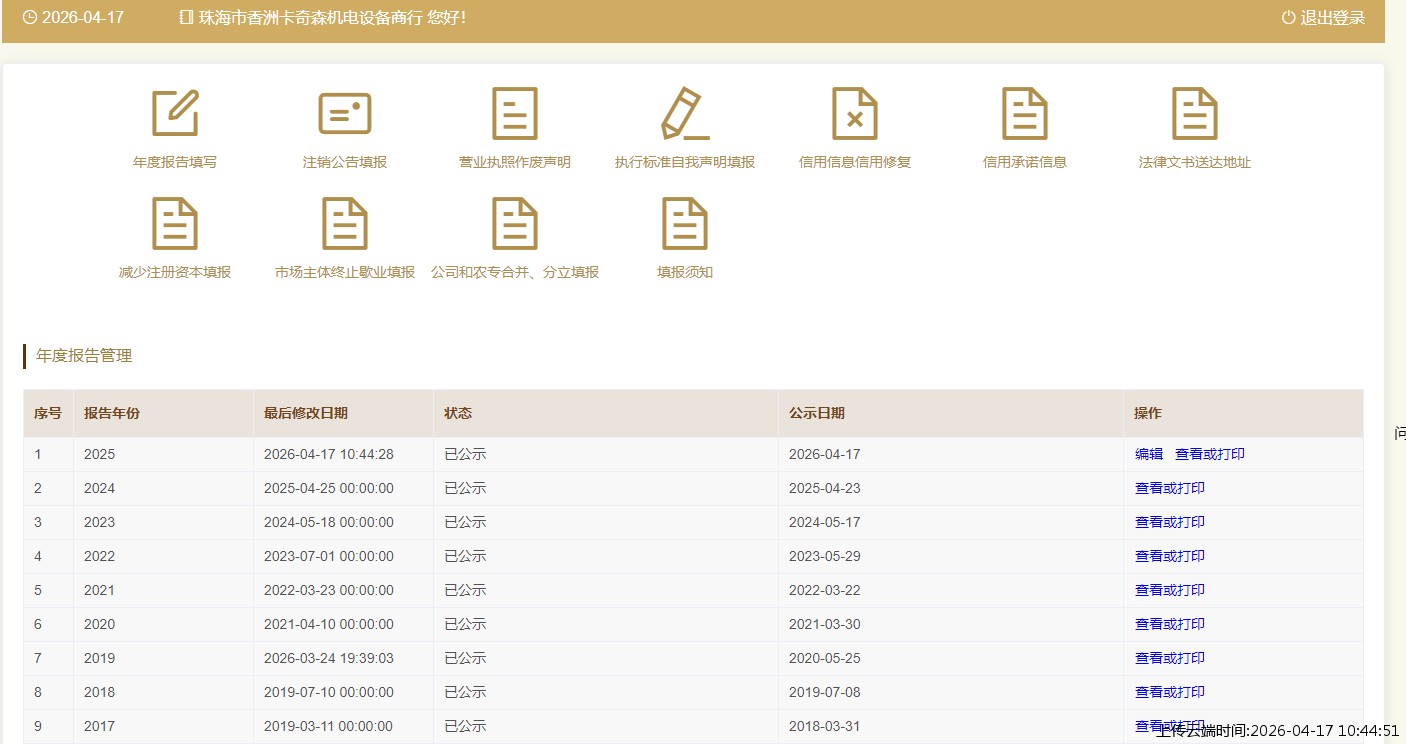Select the 执行标准自我声明填报 pencil icon
Image resolution: width=1406 pixels, height=744 pixels.
685,114
